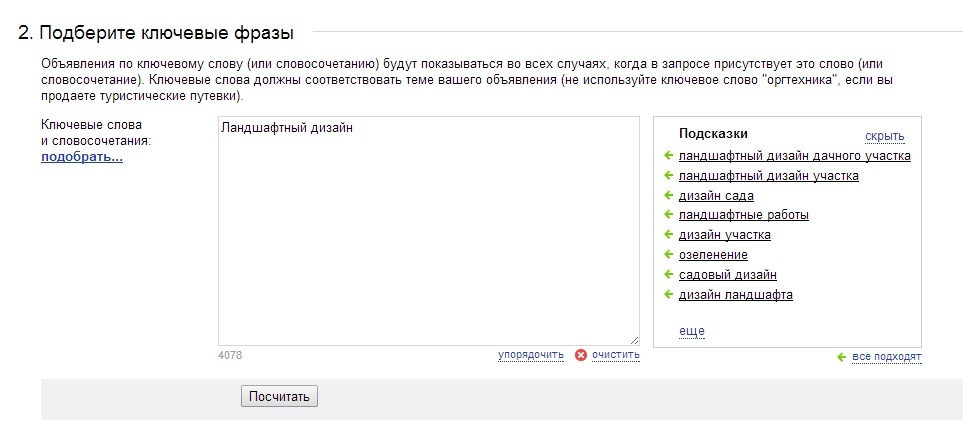
Task: Hide hints via 'скрыть' link
Action: (x=885, y=136)
